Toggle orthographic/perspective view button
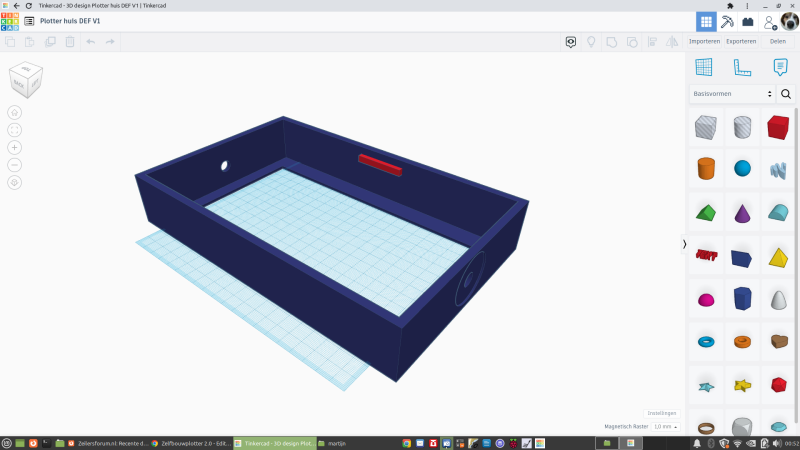The width and height of the screenshot is (800, 450). point(14,183)
